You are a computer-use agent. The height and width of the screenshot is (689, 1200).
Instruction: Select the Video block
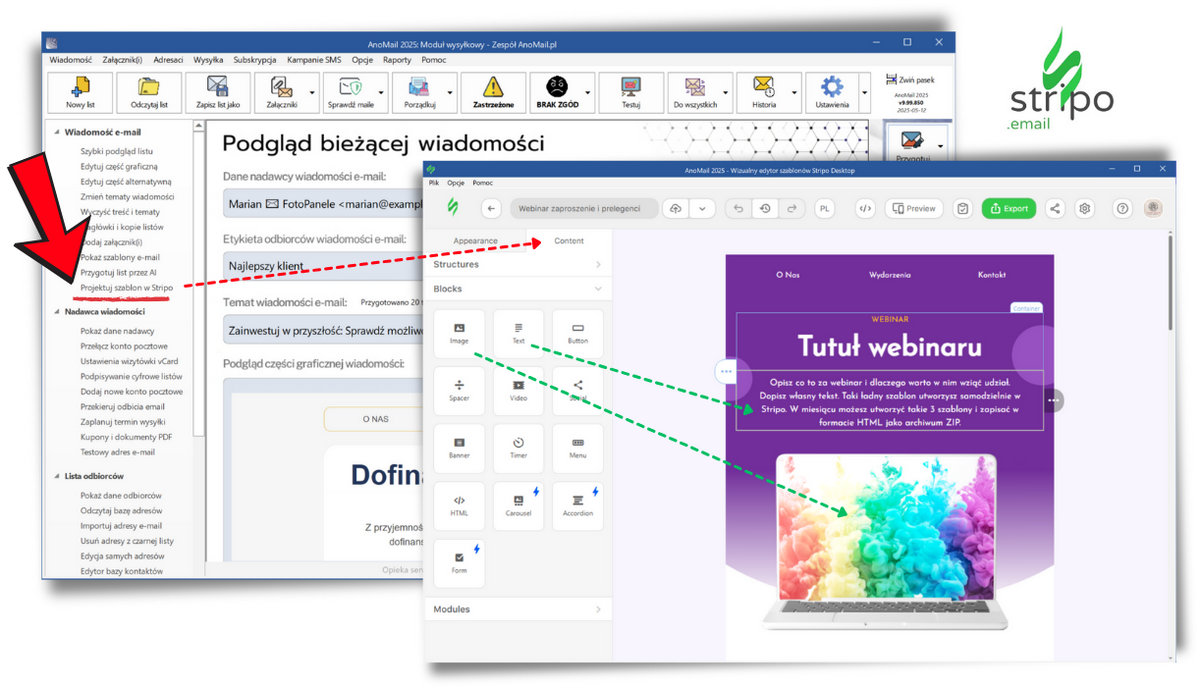tap(519, 391)
